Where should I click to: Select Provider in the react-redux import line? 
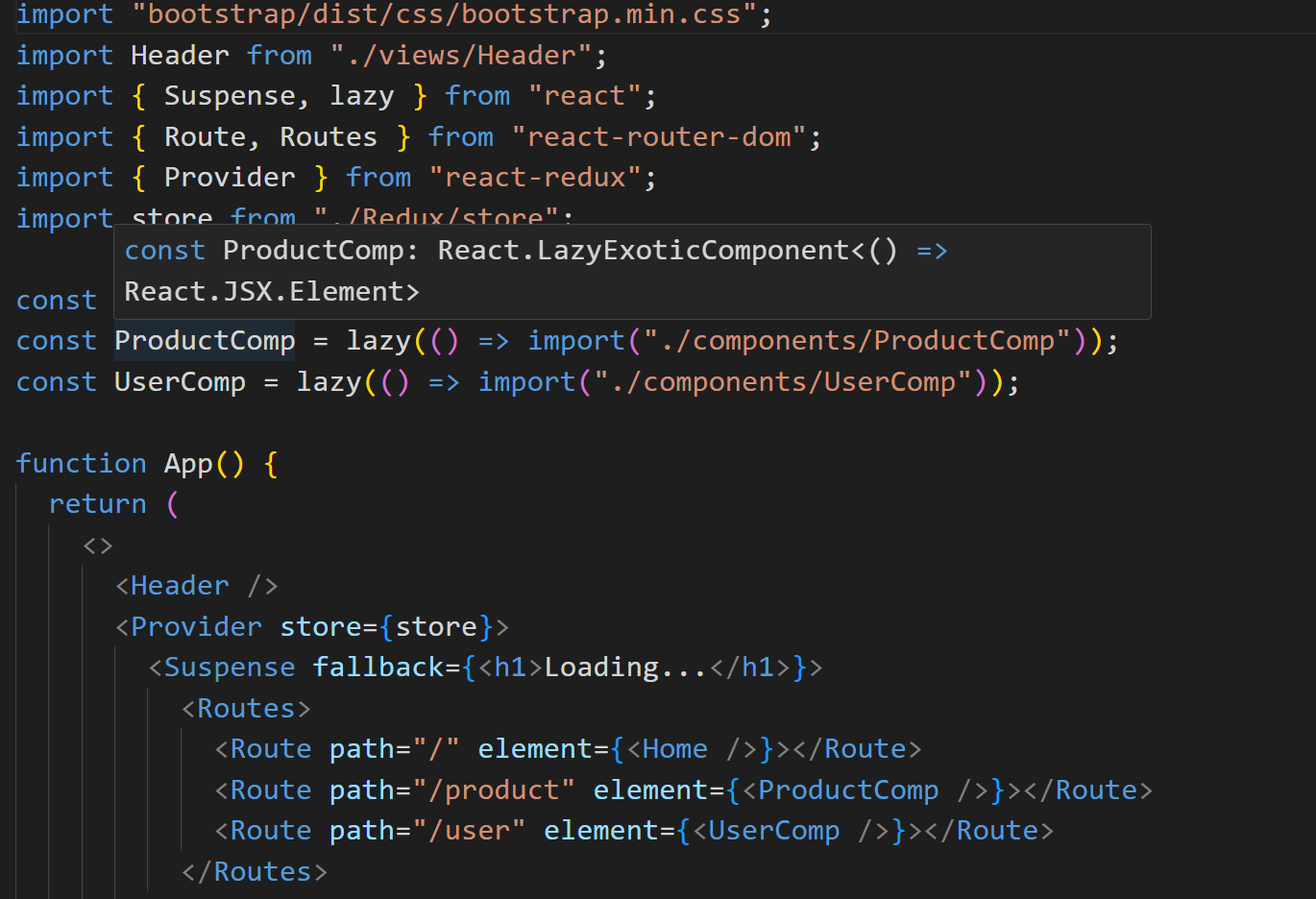click(230, 178)
